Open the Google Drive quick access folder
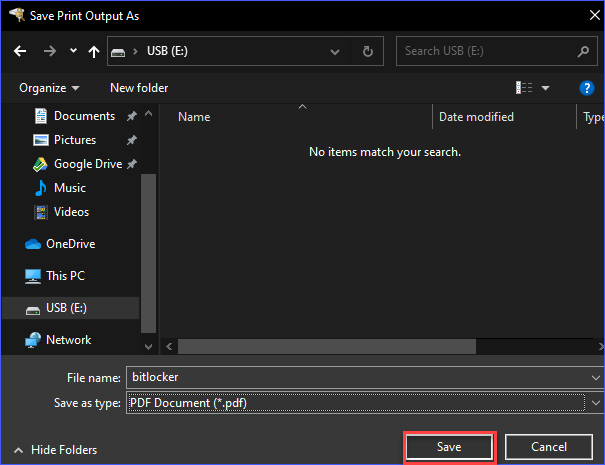This screenshot has height=465, width=605. (87, 164)
